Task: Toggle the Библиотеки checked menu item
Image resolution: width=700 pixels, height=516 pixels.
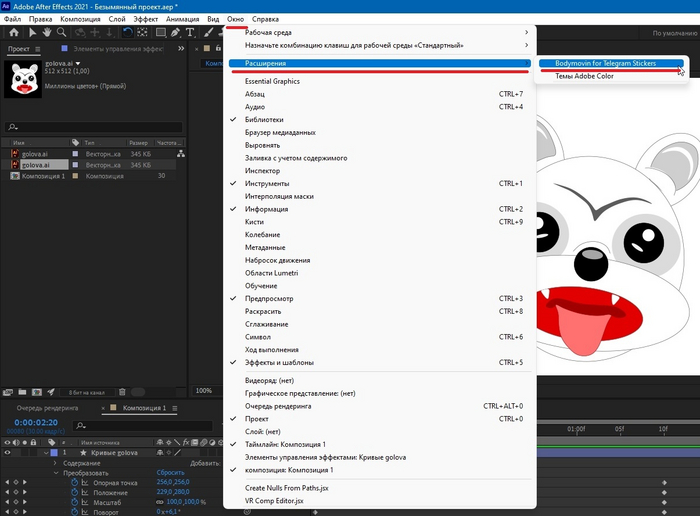Action: [379, 120]
